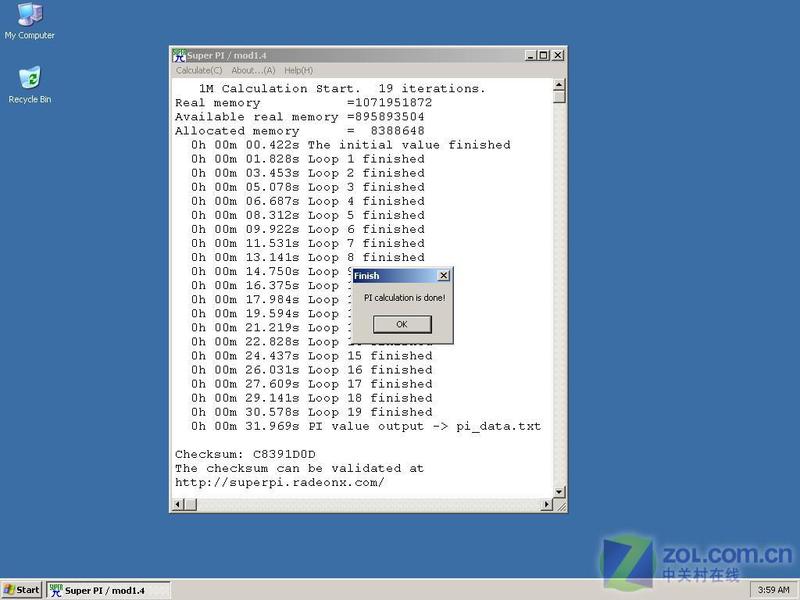800x600 pixels.
Task: Open the Windows Start menu
Action: tap(21, 590)
